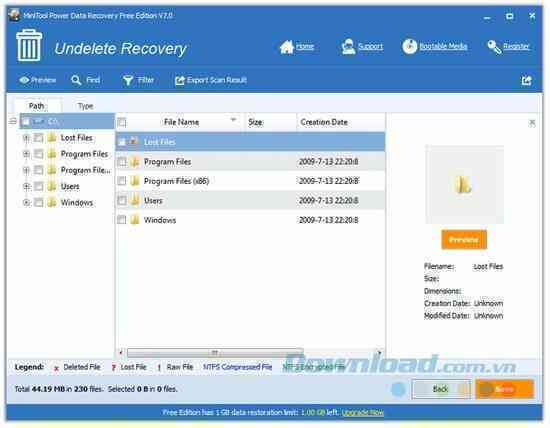The image size is (550, 428).
Task: Open the Bootable Media disc icon
Action: [x=409, y=47]
